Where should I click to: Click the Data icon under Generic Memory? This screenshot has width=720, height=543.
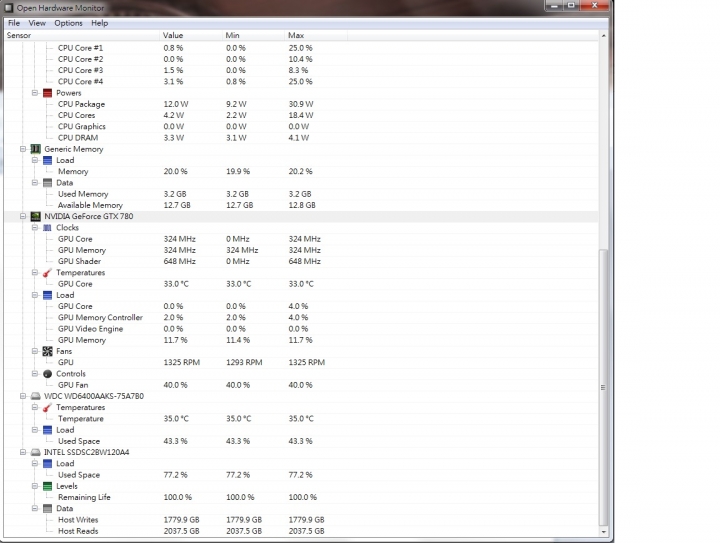[47, 183]
